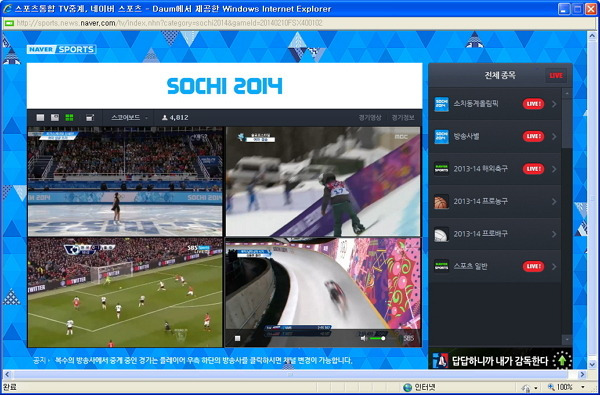
Task: Click the address bar URL field
Action: tap(298, 23)
